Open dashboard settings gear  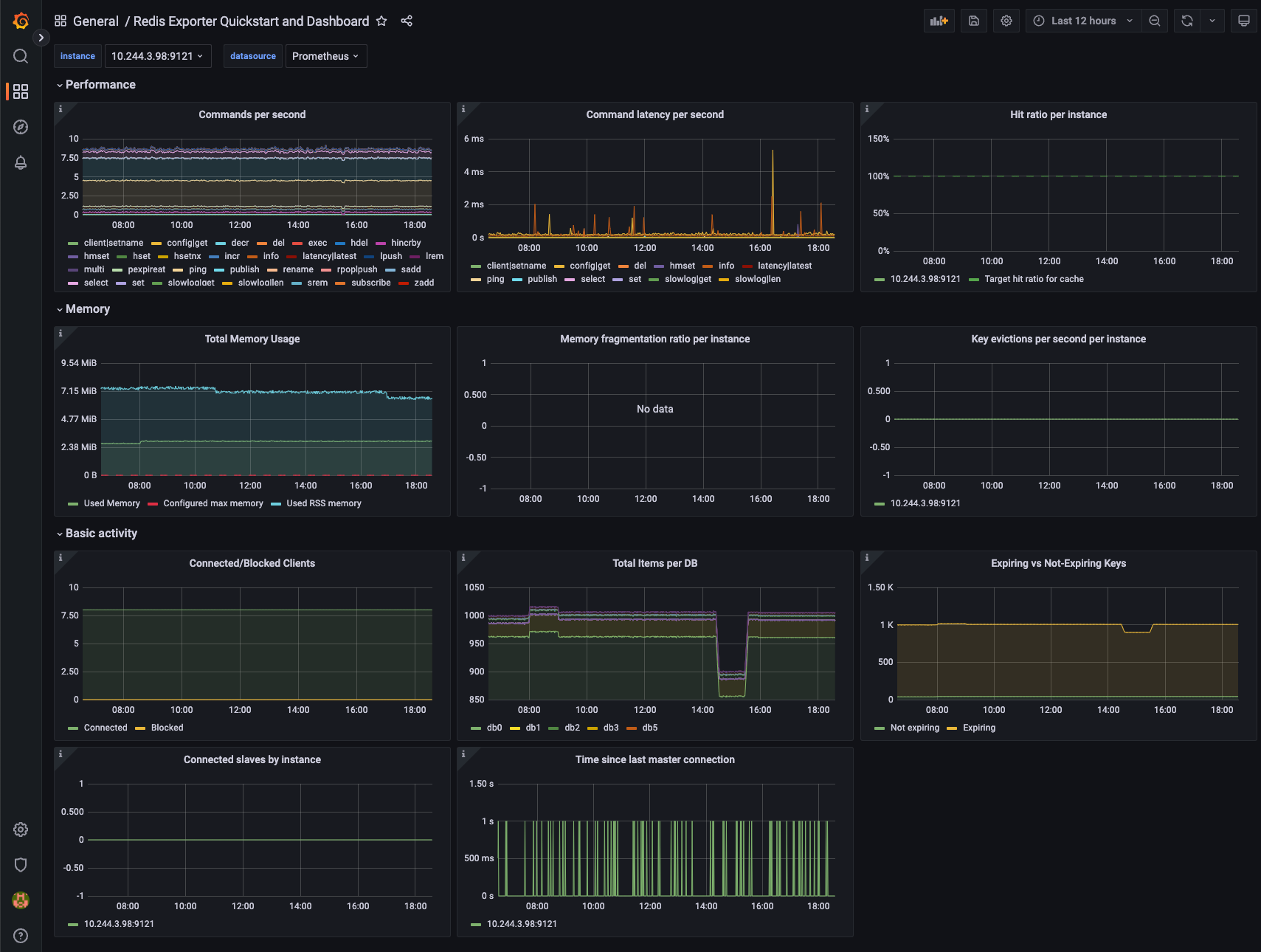[x=1006, y=21]
